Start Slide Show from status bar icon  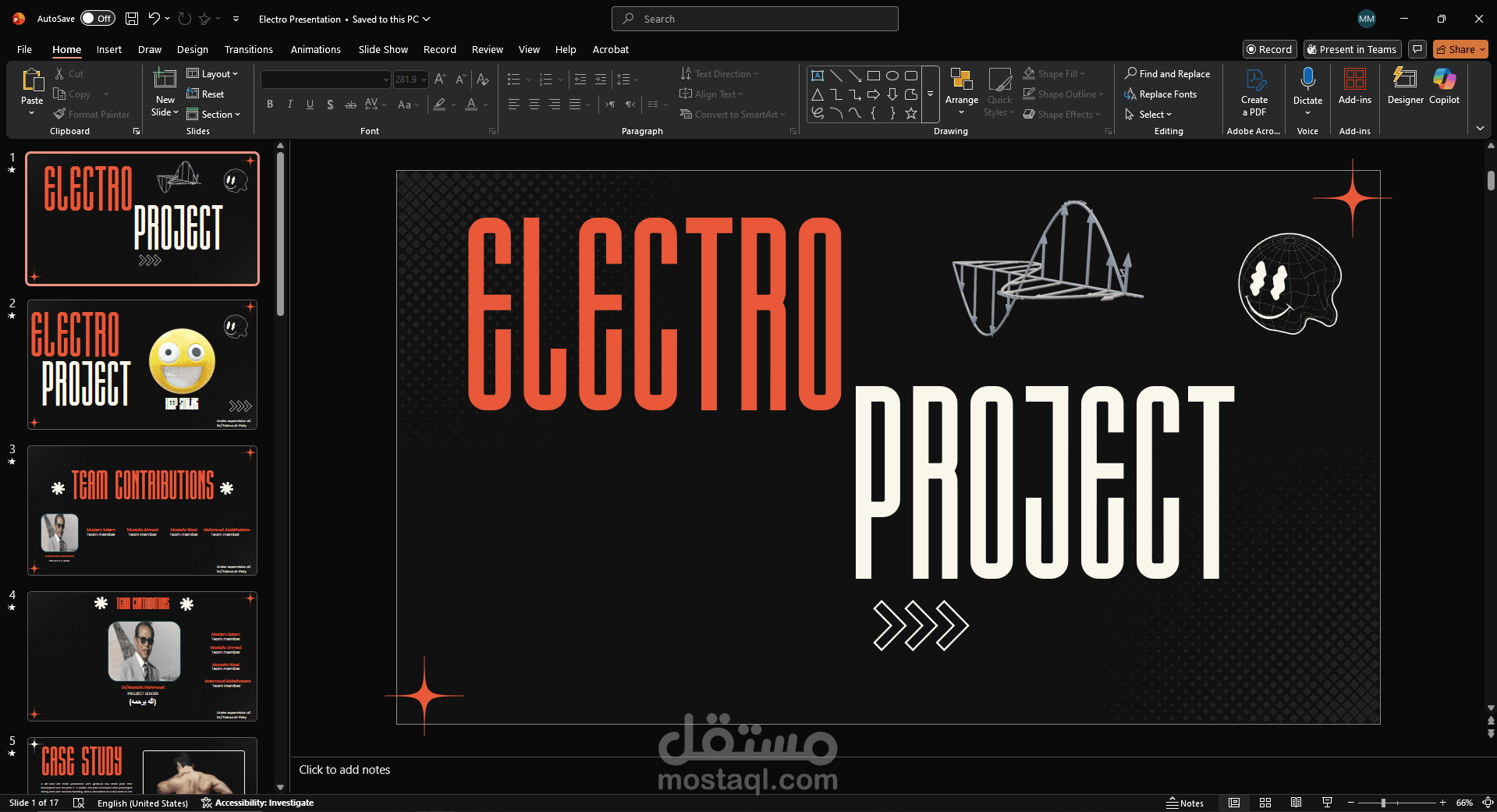[x=1327, y=803]
